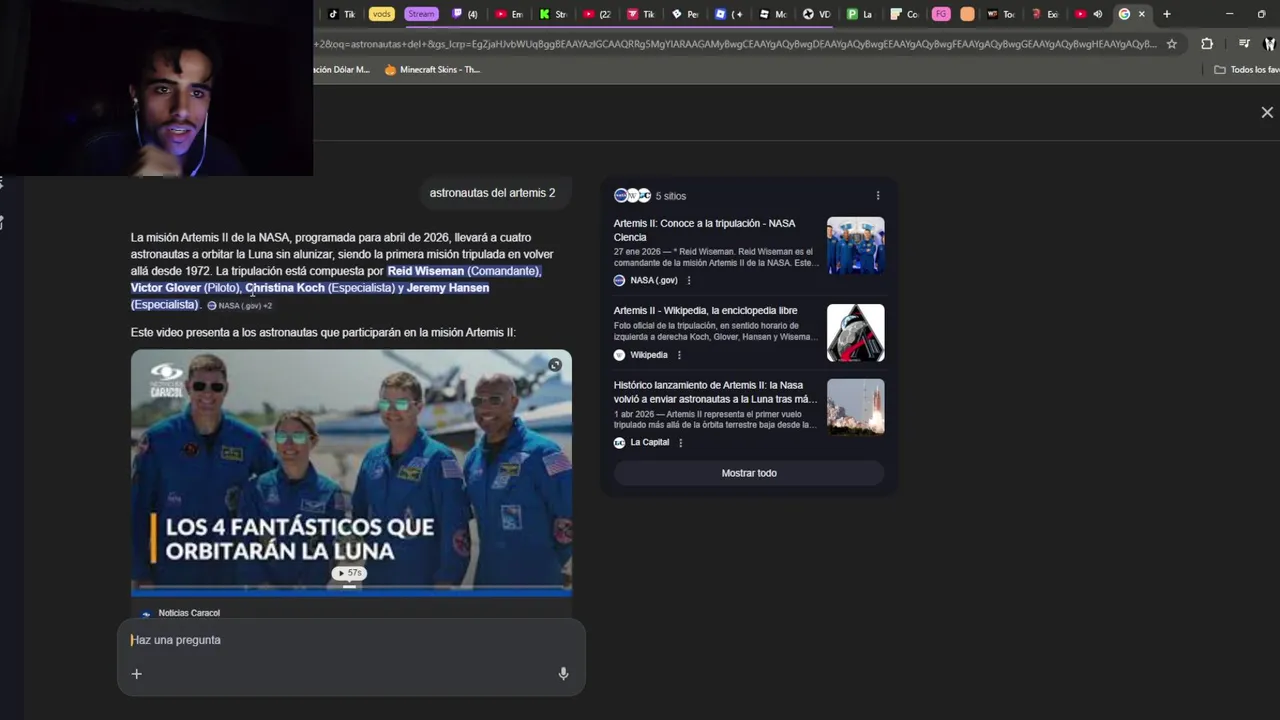1280x720 pixels.
Task: Open the media control icon in toolbar
Action: point(1244,44)
